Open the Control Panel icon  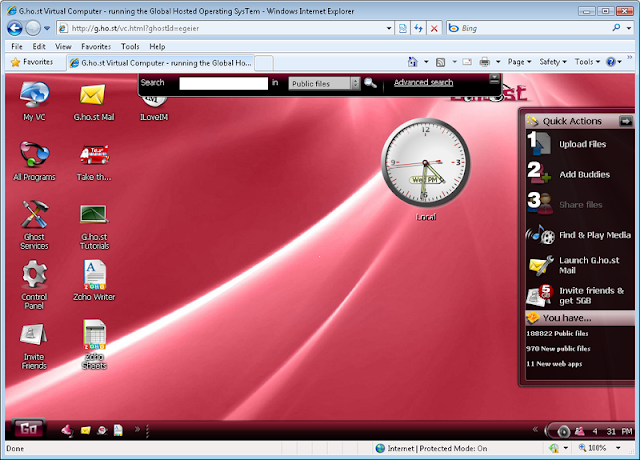click(34, 285)
